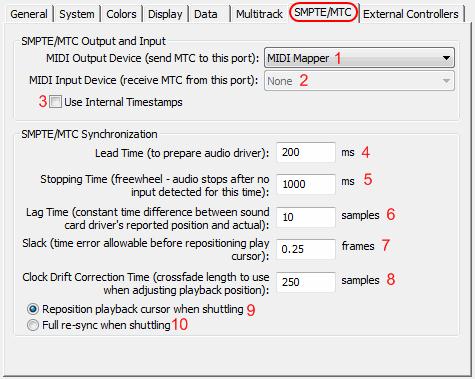
Task: Select the Display tab
Action: 165,14
